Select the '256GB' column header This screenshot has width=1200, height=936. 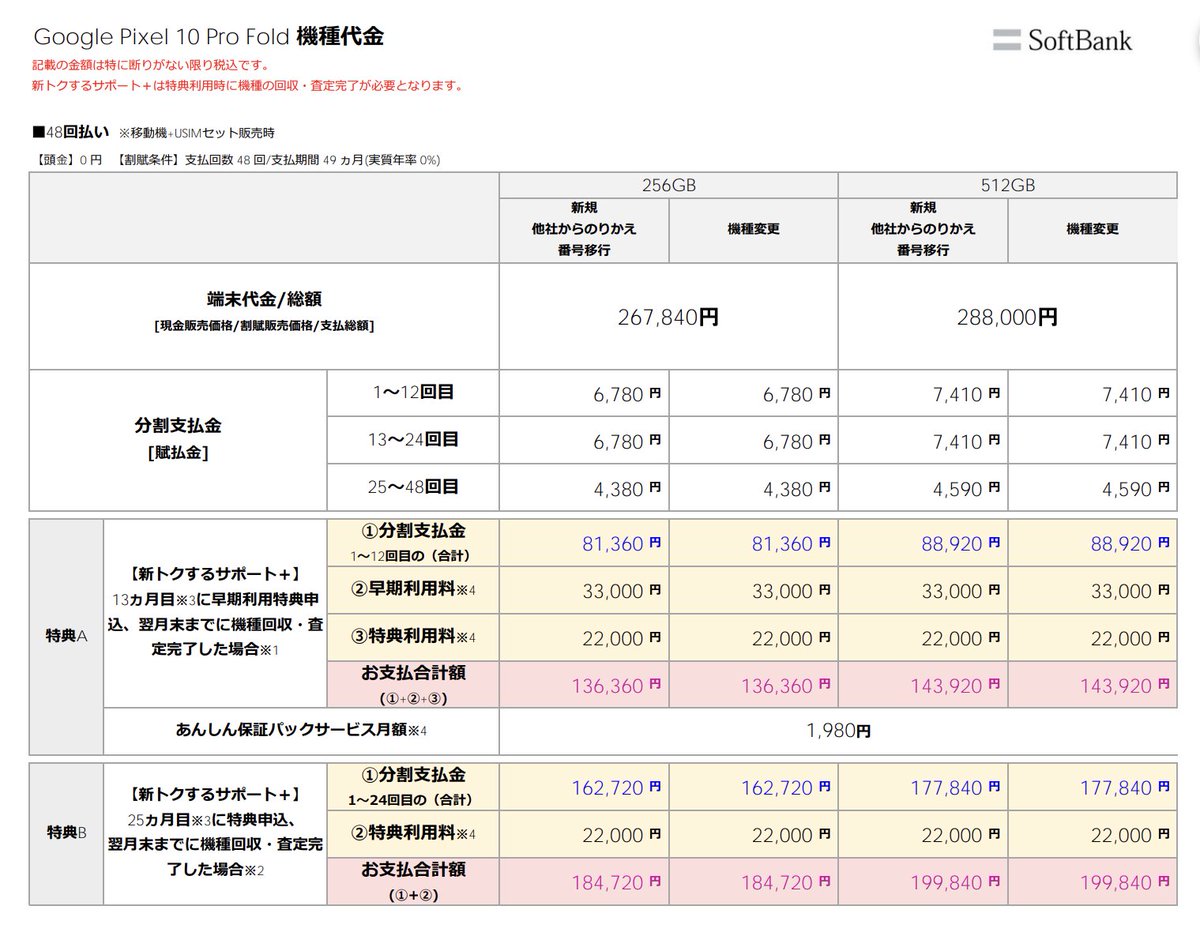coord(669,185)
